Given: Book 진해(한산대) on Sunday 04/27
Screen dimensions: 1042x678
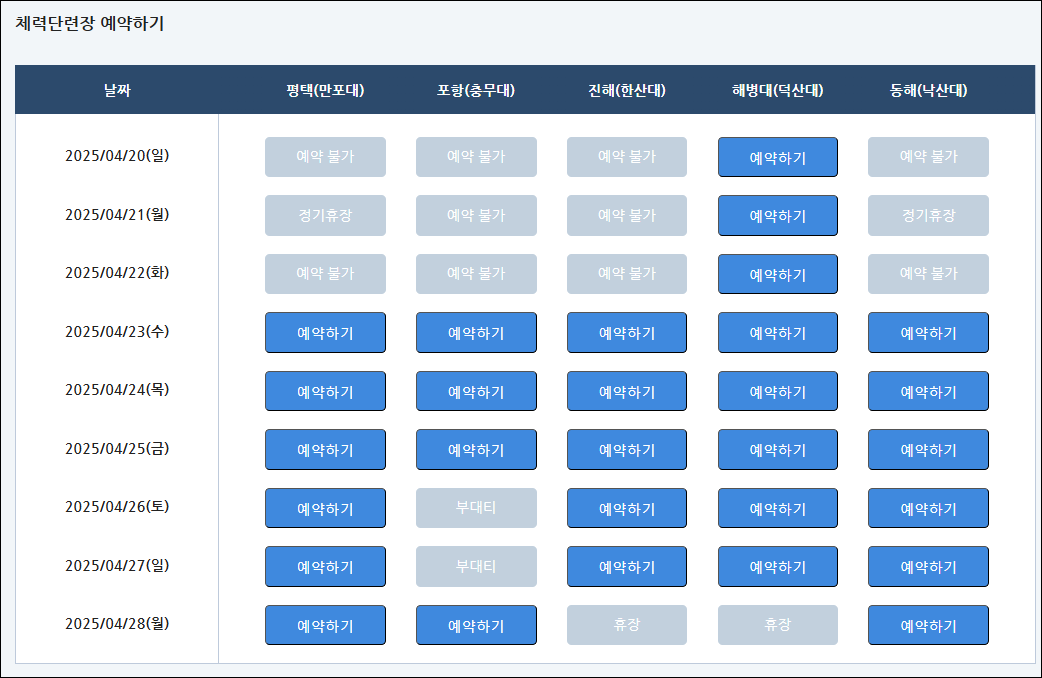Looking at the screenshot, I should pyautogui.click(x=627, y=566).
